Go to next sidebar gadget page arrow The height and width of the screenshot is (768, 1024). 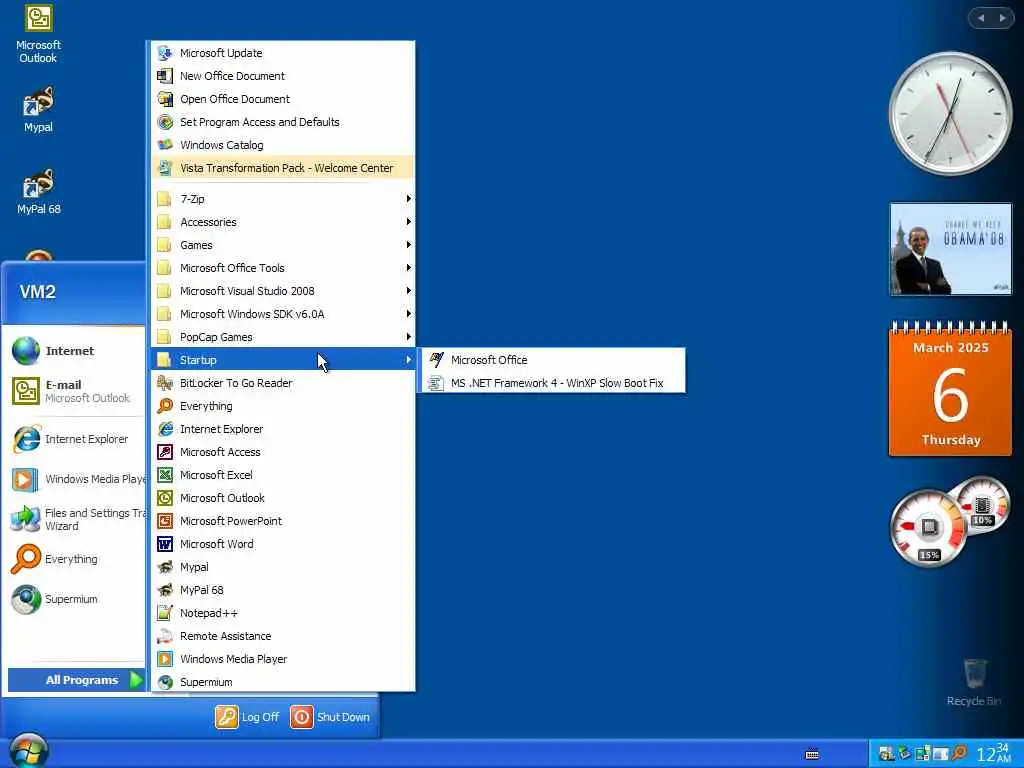pyautogui.click(x=1002, y=18)
